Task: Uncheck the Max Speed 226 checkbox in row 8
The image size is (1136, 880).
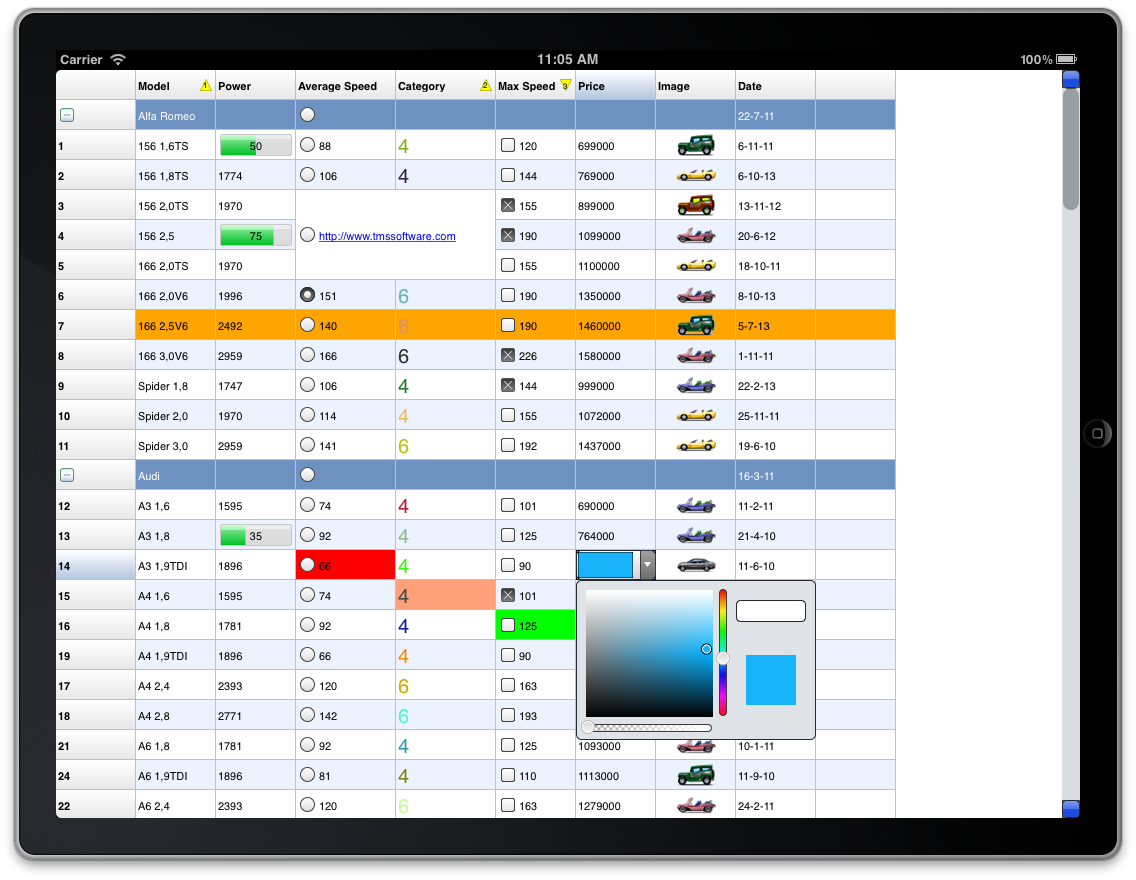Action: pyautogui.click(x=508, y=356)
